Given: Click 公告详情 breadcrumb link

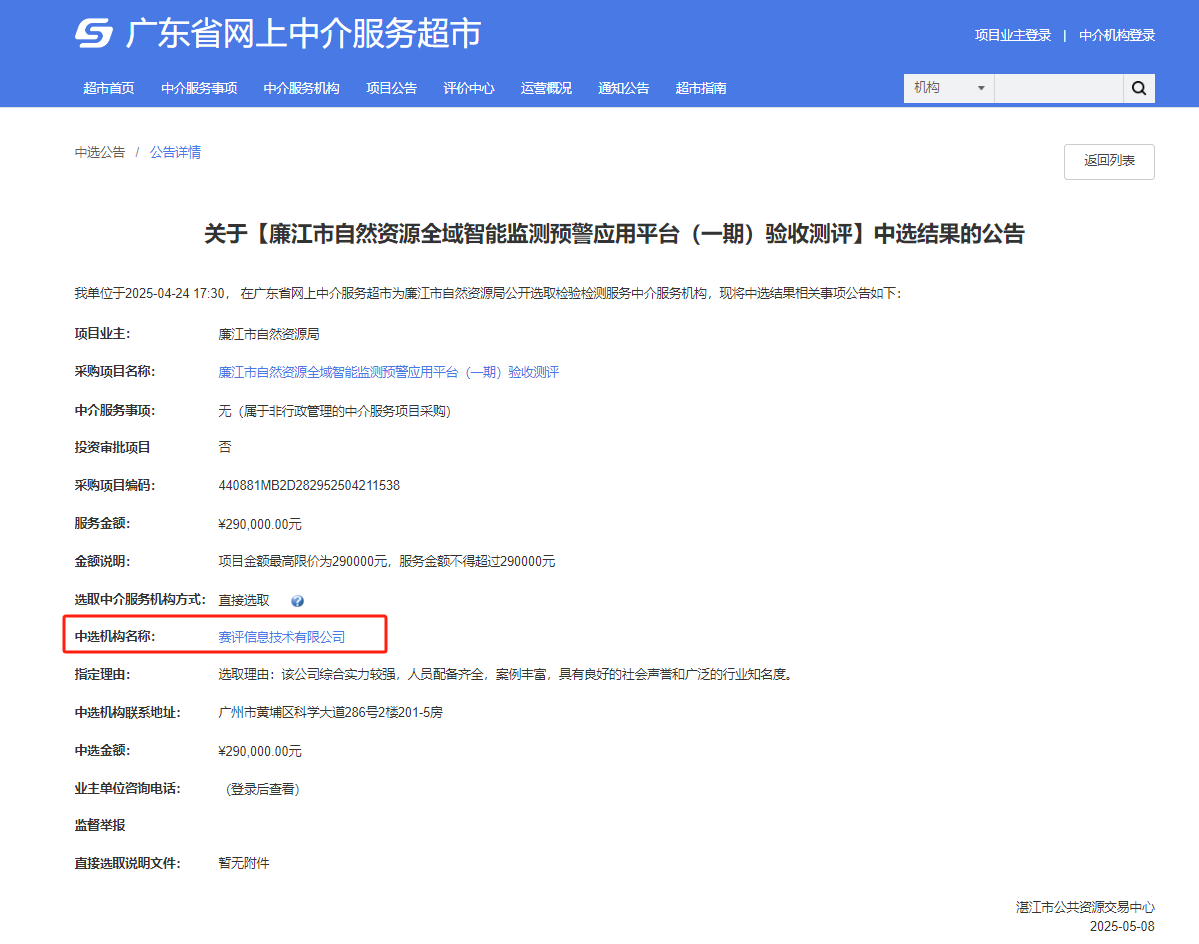Looking at the screenshot, I should click(175, 152).
